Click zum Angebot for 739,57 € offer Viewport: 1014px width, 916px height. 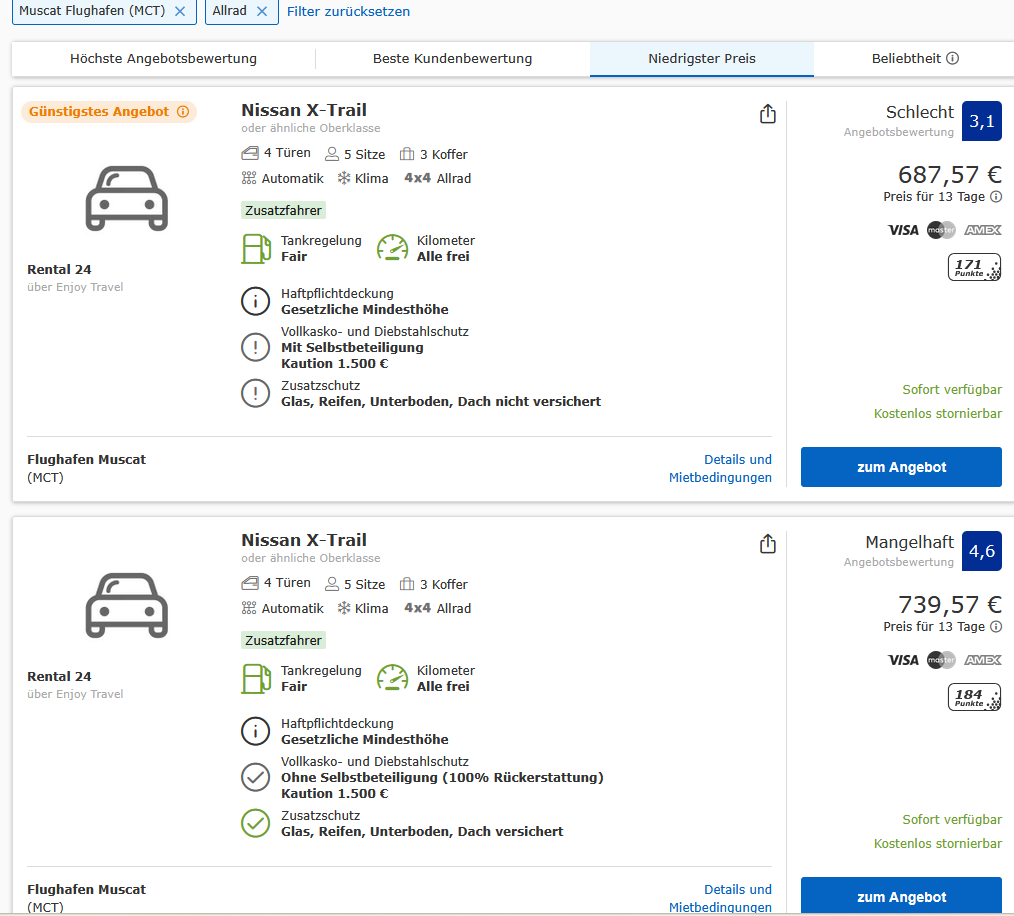(901, 896)
